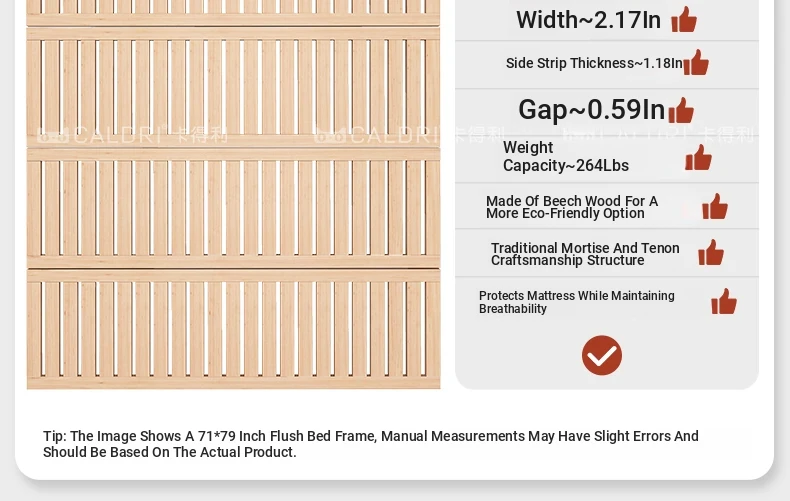
Task: Click the red circular checkmark icon
Action: [602, 355]
